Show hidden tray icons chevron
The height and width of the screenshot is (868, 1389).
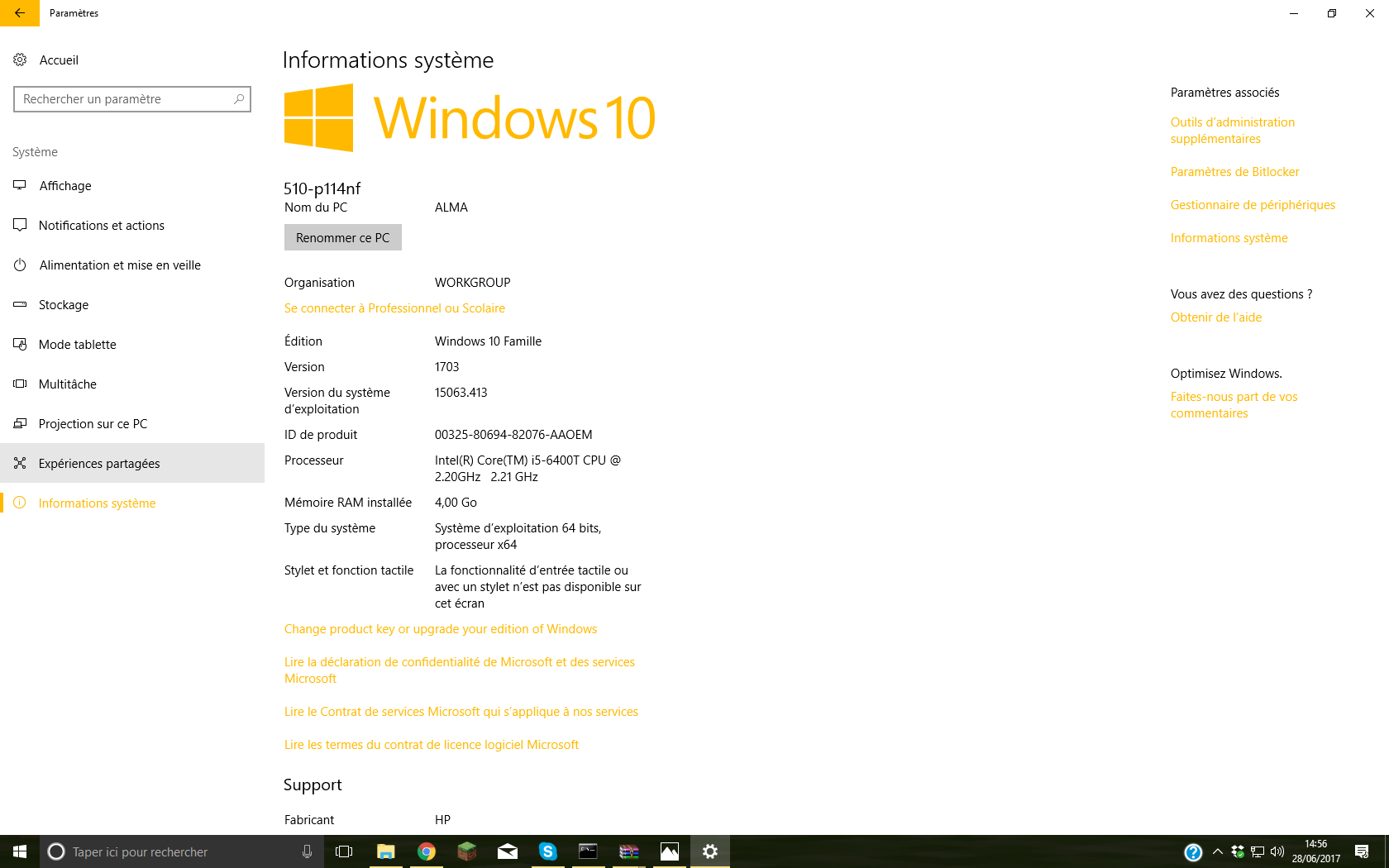(x=1218, y=851)
